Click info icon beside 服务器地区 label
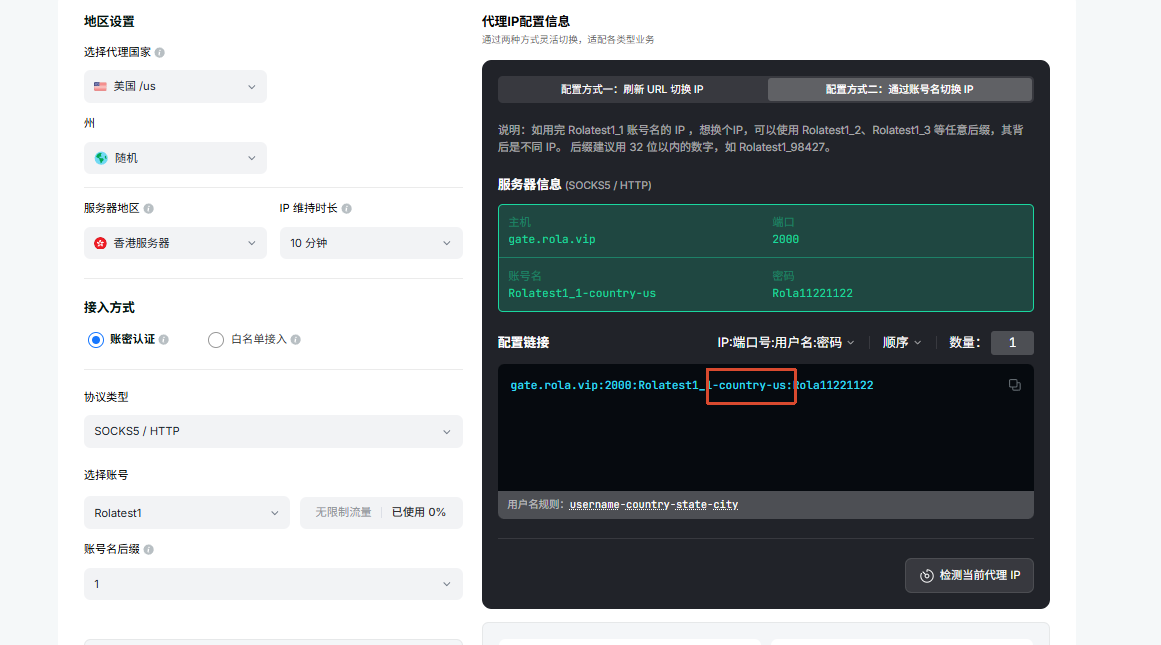Viewport: 1161px width, 645px height. point(149,209)
